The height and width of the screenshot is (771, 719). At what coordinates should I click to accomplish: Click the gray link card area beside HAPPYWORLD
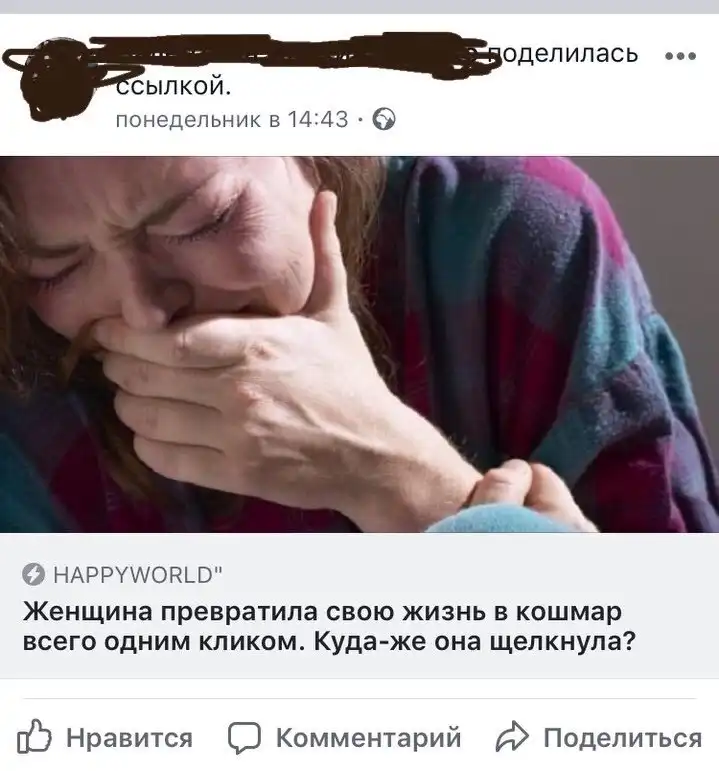click(467, 574)
